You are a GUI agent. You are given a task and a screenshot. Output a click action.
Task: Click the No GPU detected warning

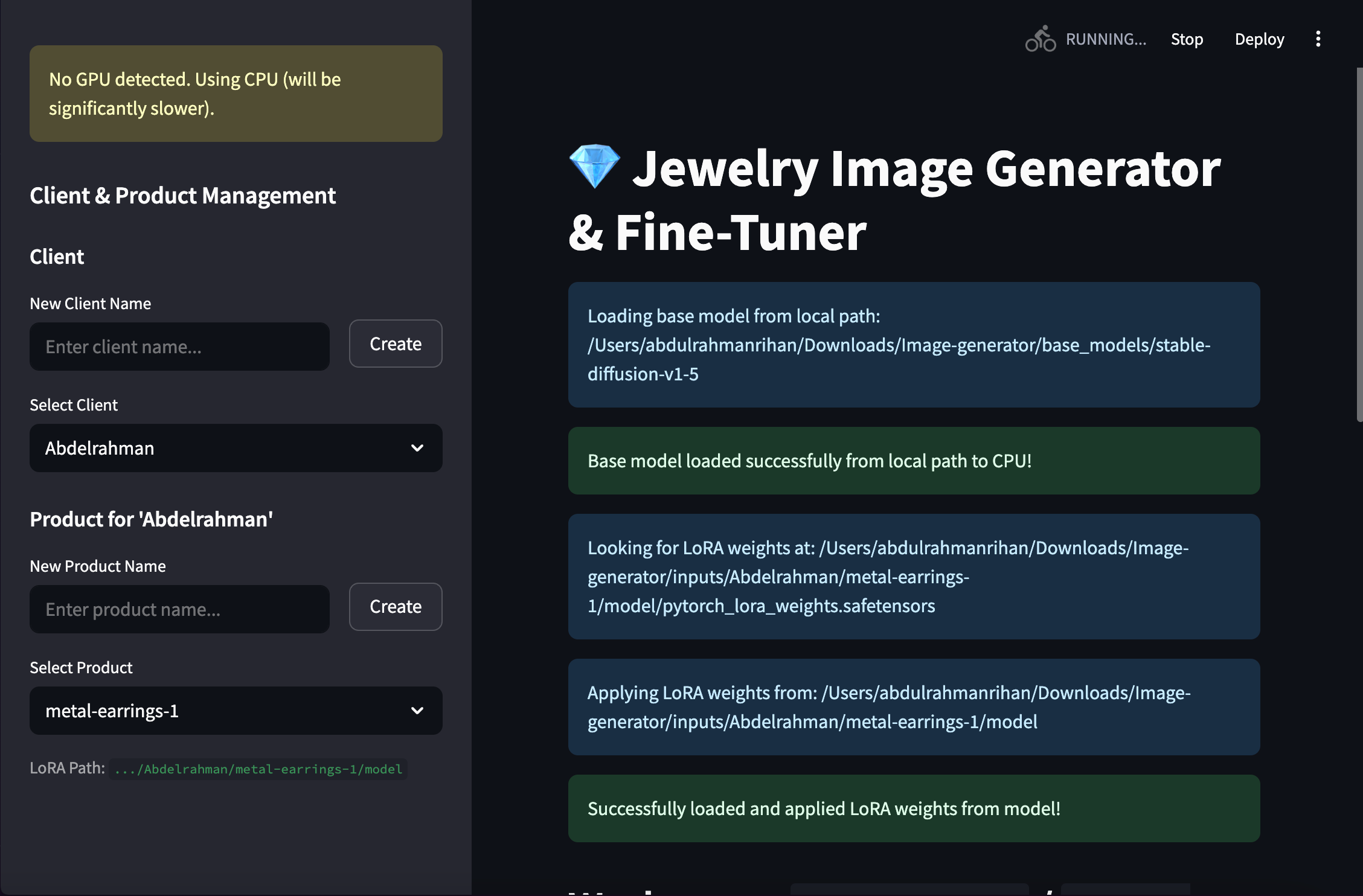[x=236, y=94]
